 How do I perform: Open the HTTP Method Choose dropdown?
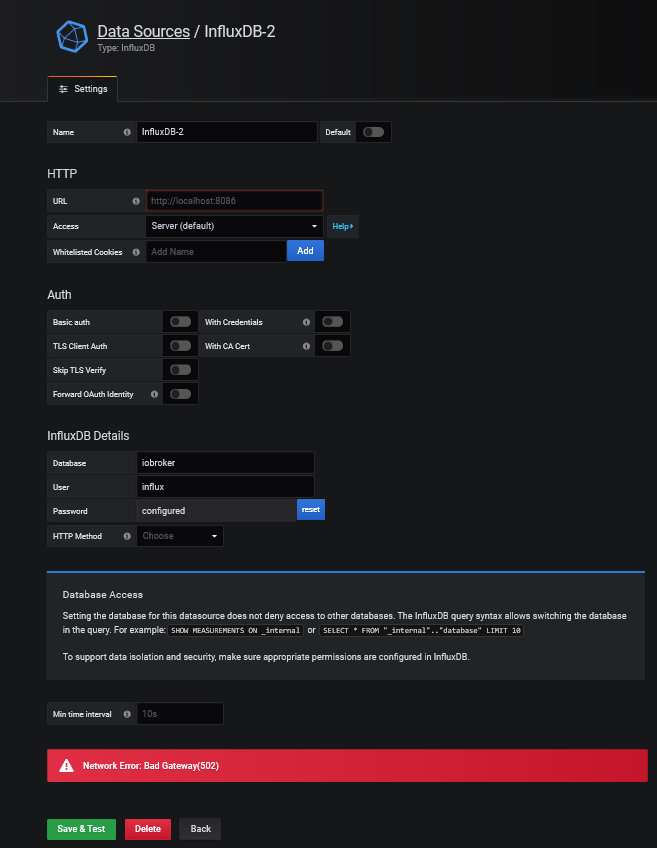pyautogui.click(x=180, y=536)
